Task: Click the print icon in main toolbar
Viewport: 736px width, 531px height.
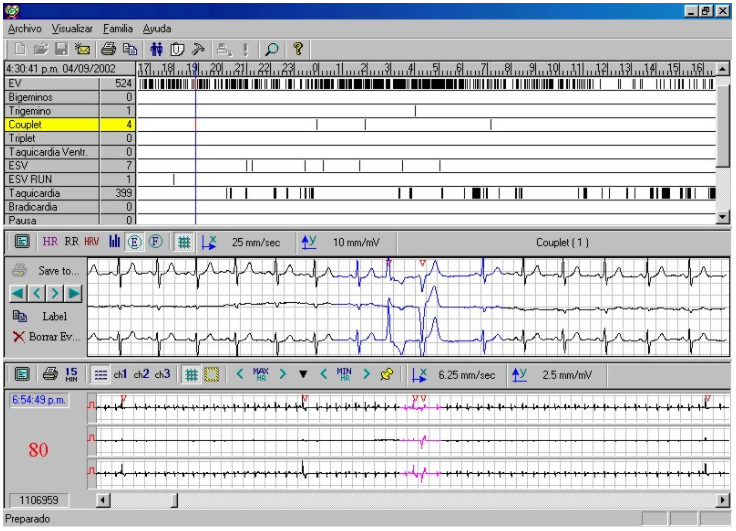Action: click(x=109, y=48)
